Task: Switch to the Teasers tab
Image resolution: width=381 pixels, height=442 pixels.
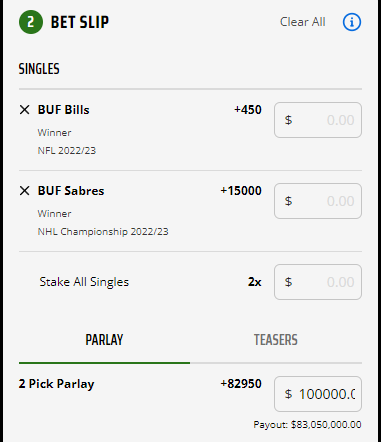Action: (276, 340)
